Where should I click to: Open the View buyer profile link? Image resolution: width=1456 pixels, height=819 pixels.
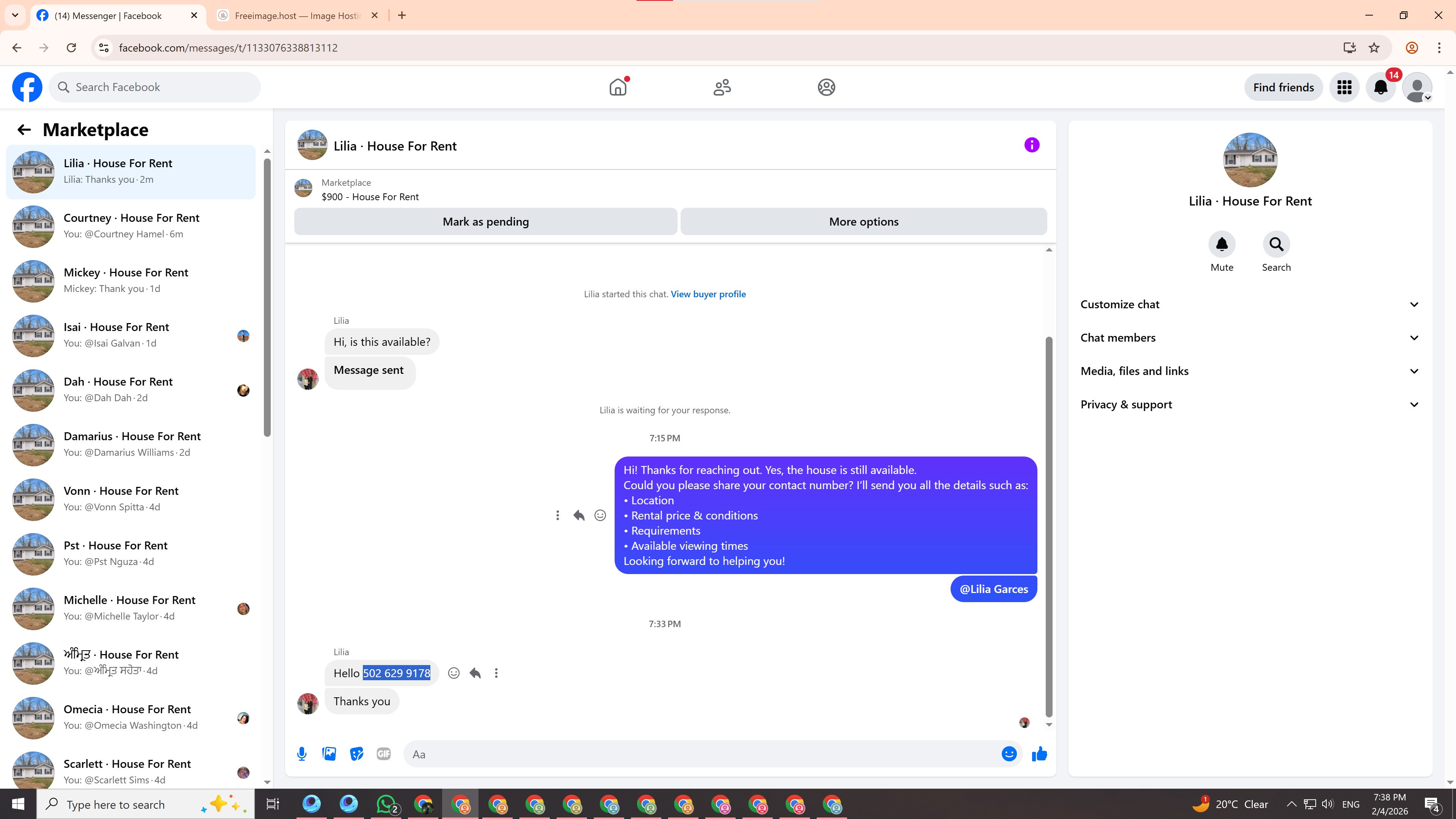tap(708, 294)
